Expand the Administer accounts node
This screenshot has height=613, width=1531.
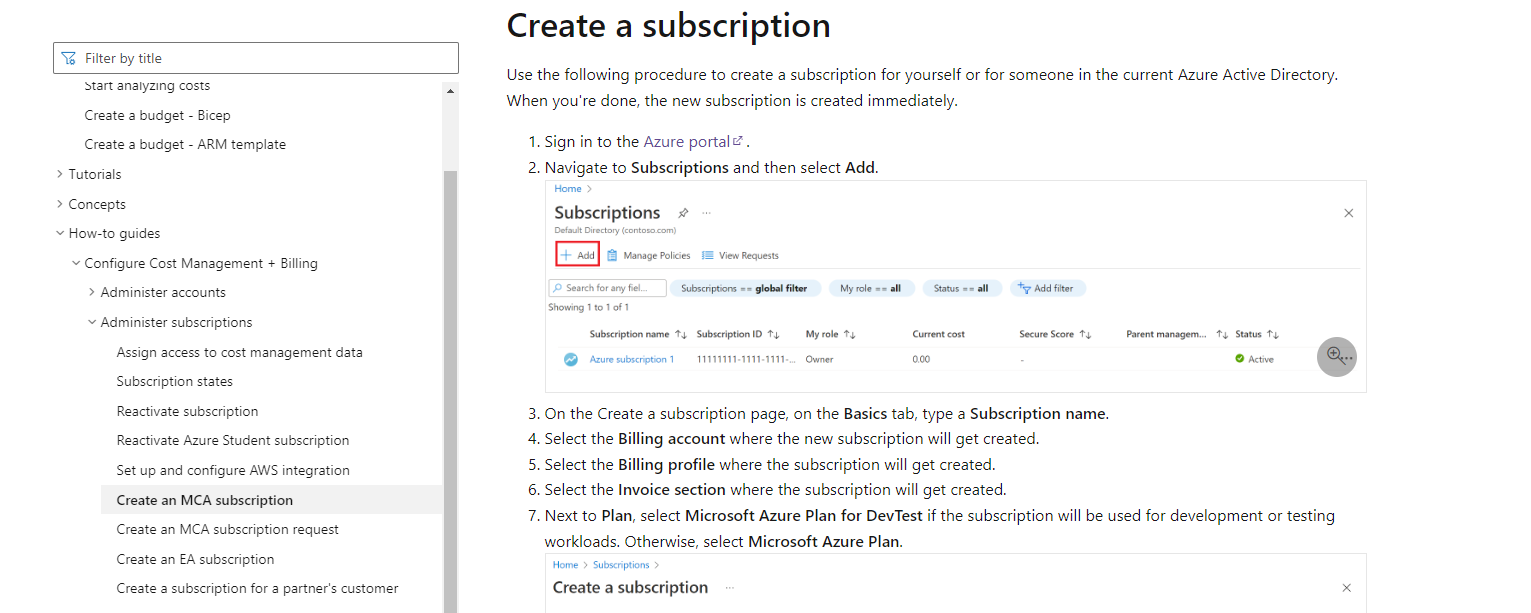(92, 292)
